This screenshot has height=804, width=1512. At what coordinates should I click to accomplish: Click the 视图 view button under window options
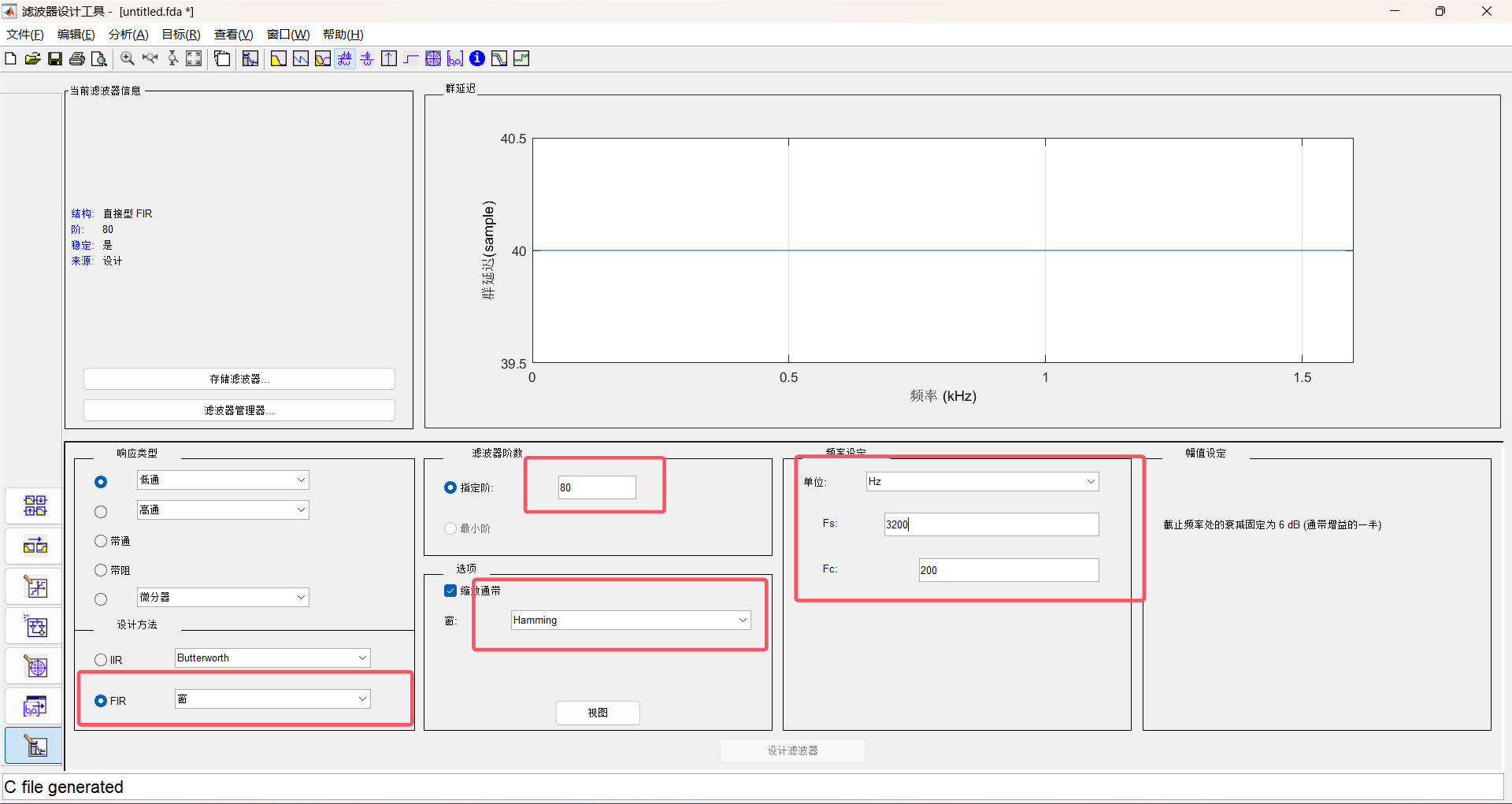598,713
